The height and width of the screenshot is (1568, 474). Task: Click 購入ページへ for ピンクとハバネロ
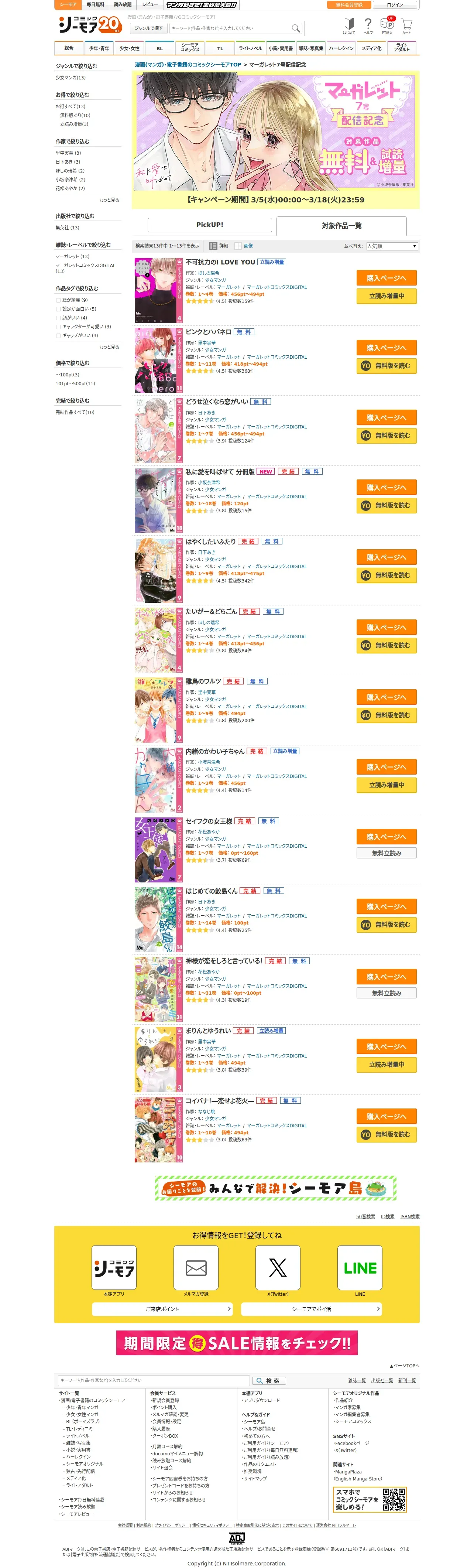click(387, 348)
